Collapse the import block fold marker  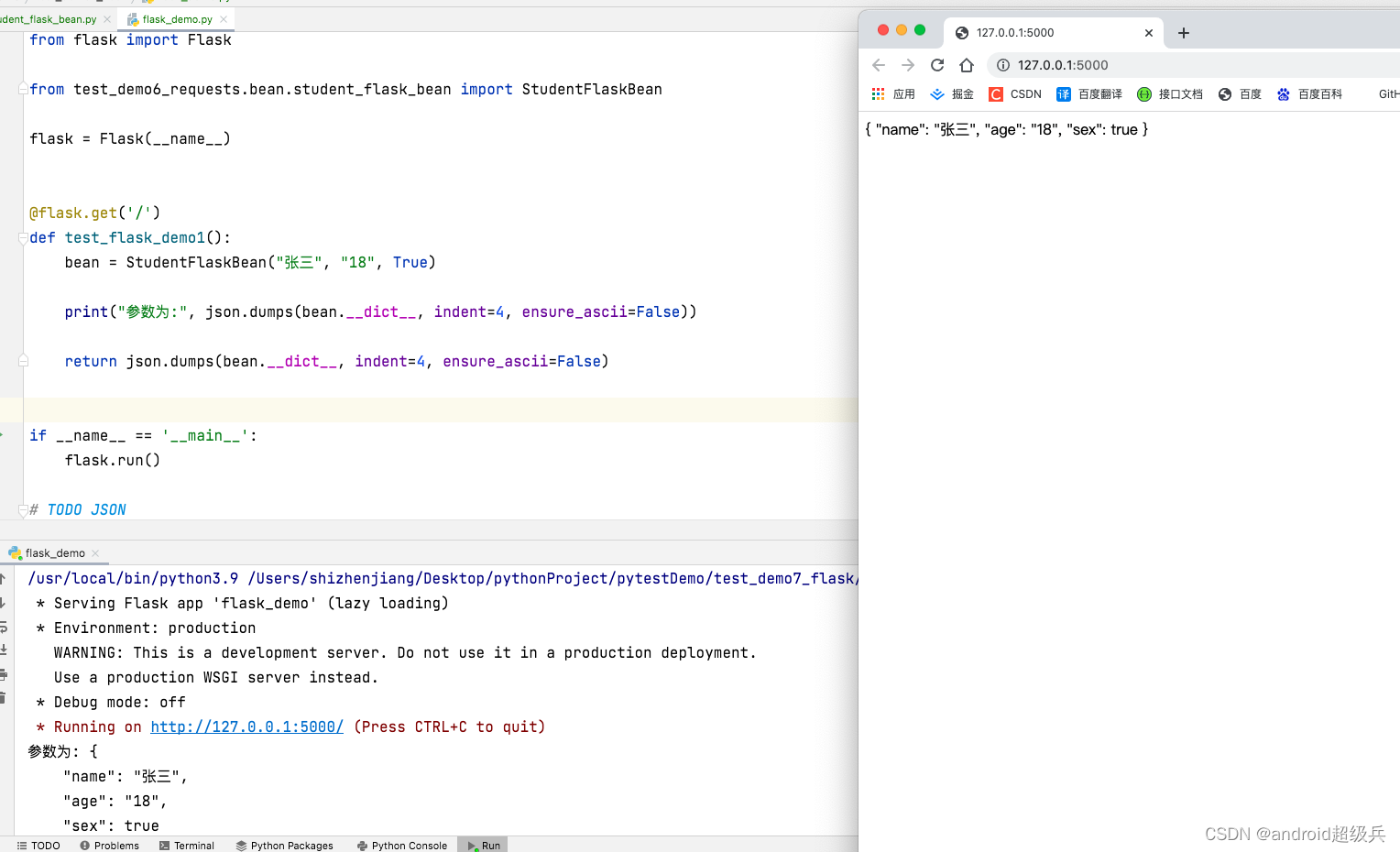[23, 89]
